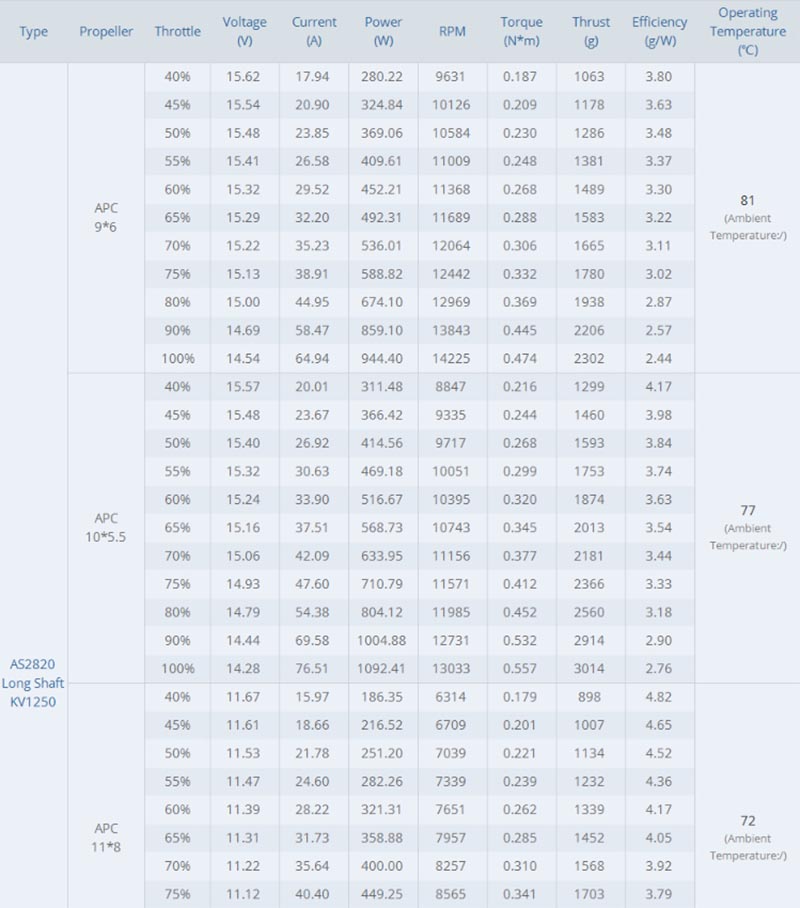Click the Thrust (g) column header

click(591, 32)
